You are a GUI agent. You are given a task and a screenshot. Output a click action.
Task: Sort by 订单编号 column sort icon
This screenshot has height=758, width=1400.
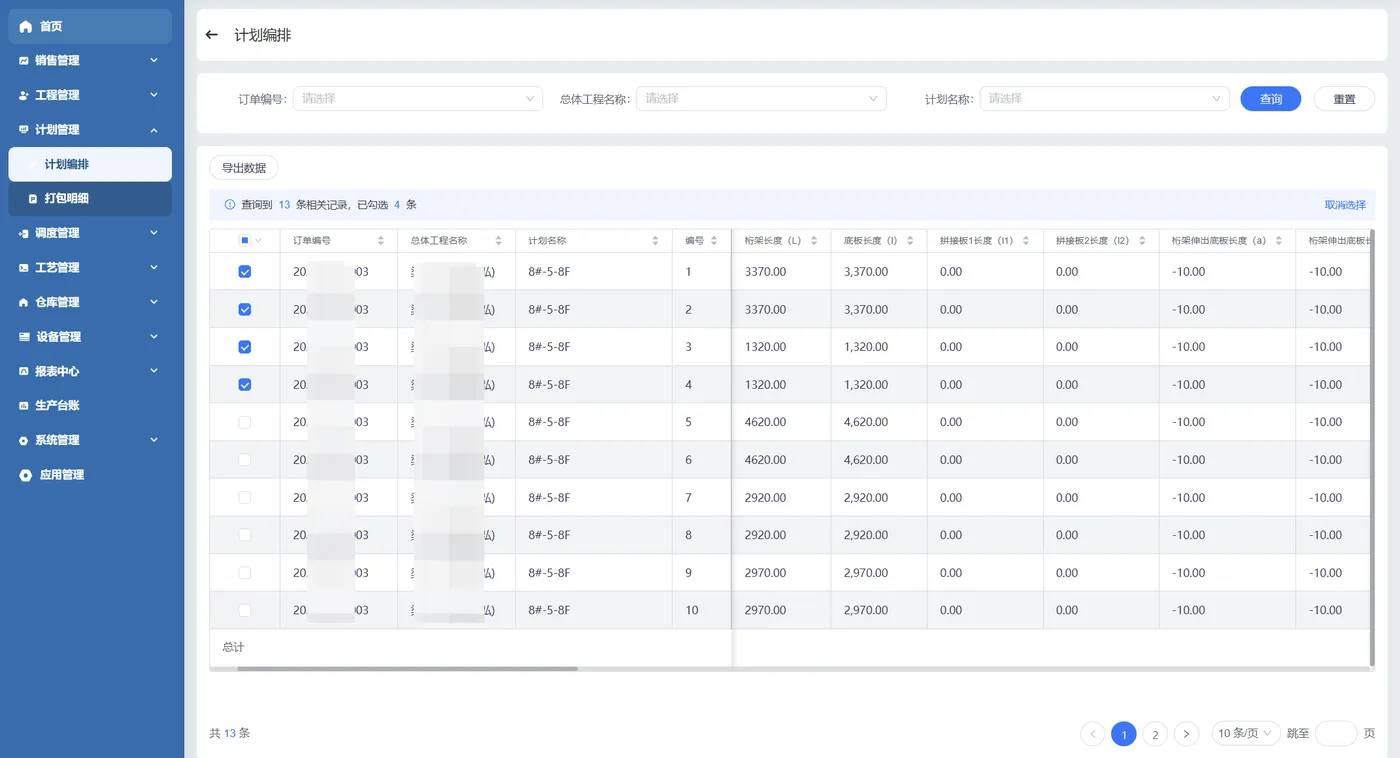[381, 241]
